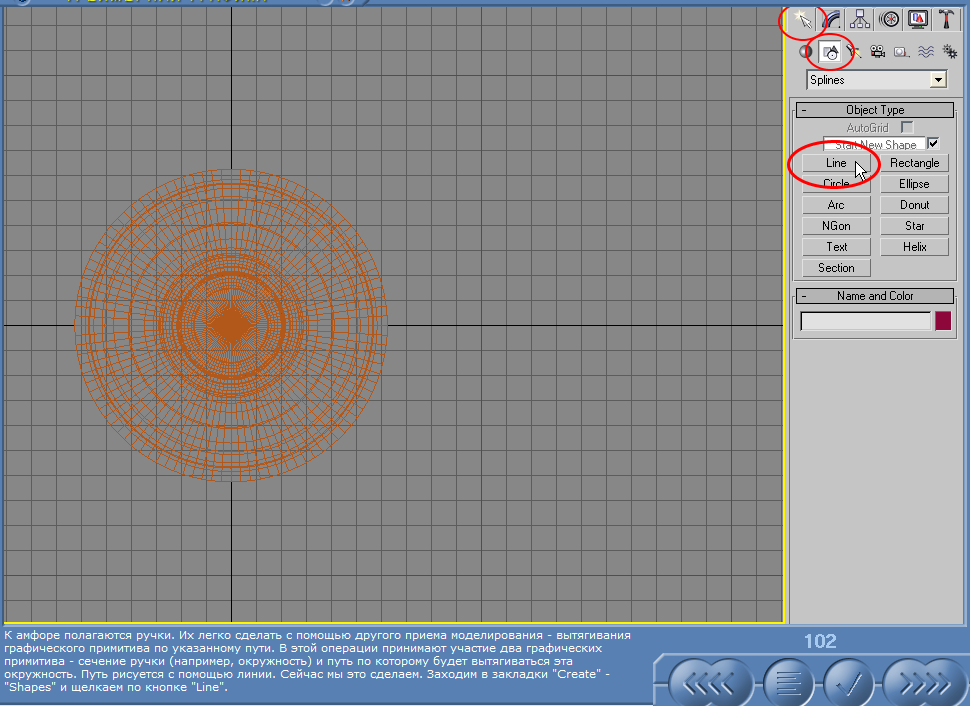Click the NGon spline button

836,226
